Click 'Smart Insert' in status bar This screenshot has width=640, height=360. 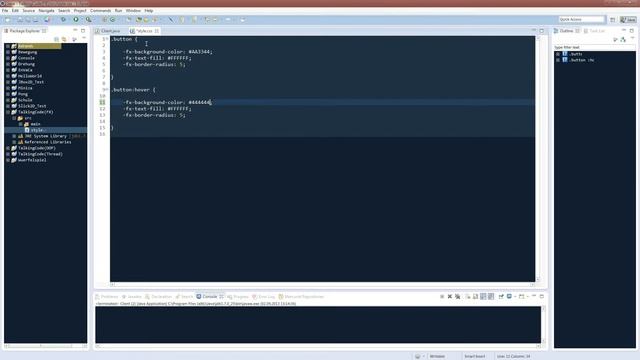click(475, 356)
